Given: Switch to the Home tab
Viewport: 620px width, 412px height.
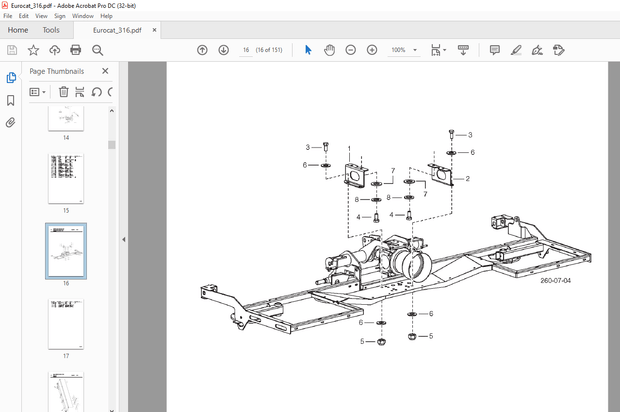Looking at the screenshot, I should (x=18, y=30).
